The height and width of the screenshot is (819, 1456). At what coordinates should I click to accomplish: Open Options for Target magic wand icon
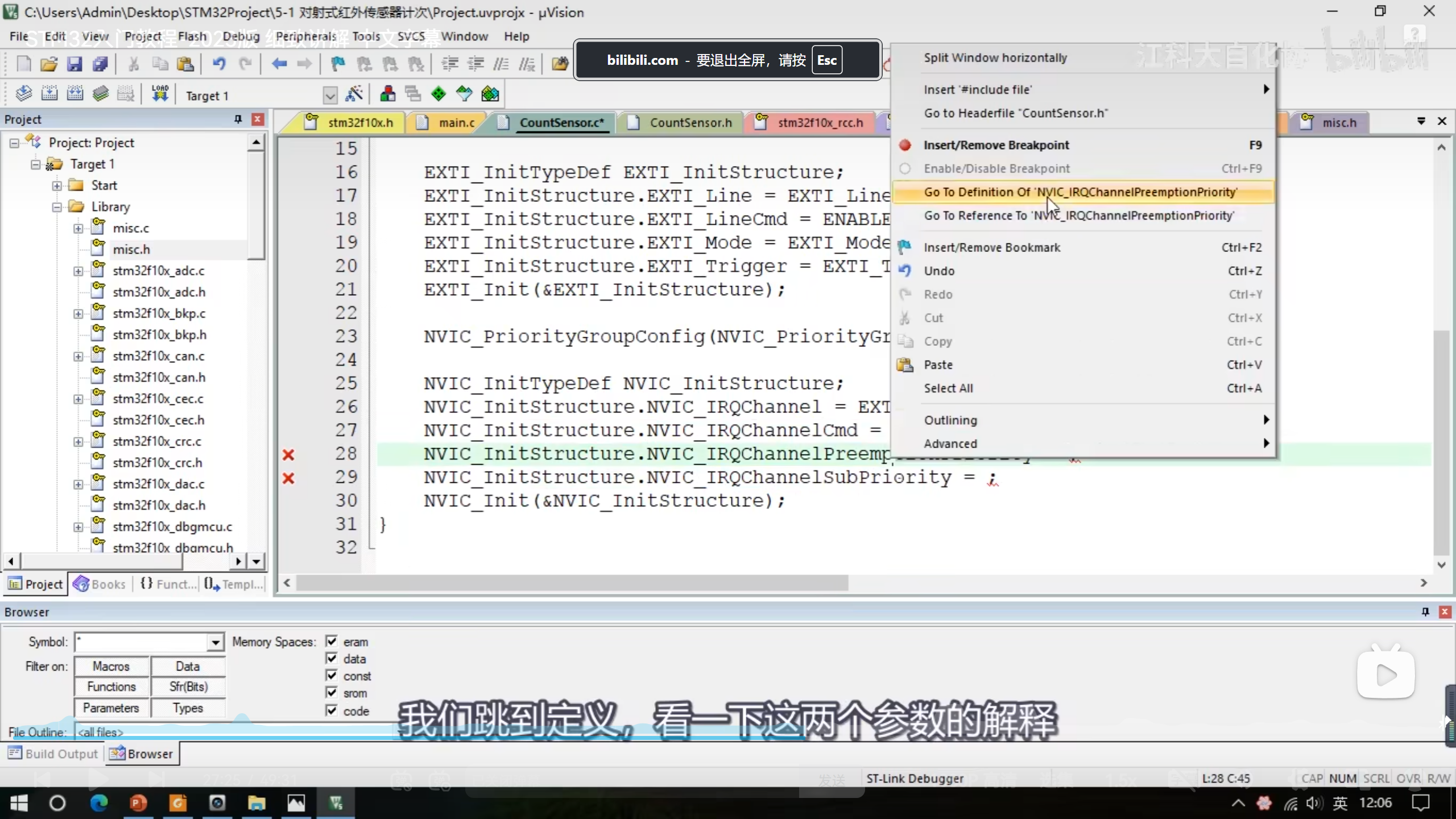pyautogui.click(x=354, y=94)
